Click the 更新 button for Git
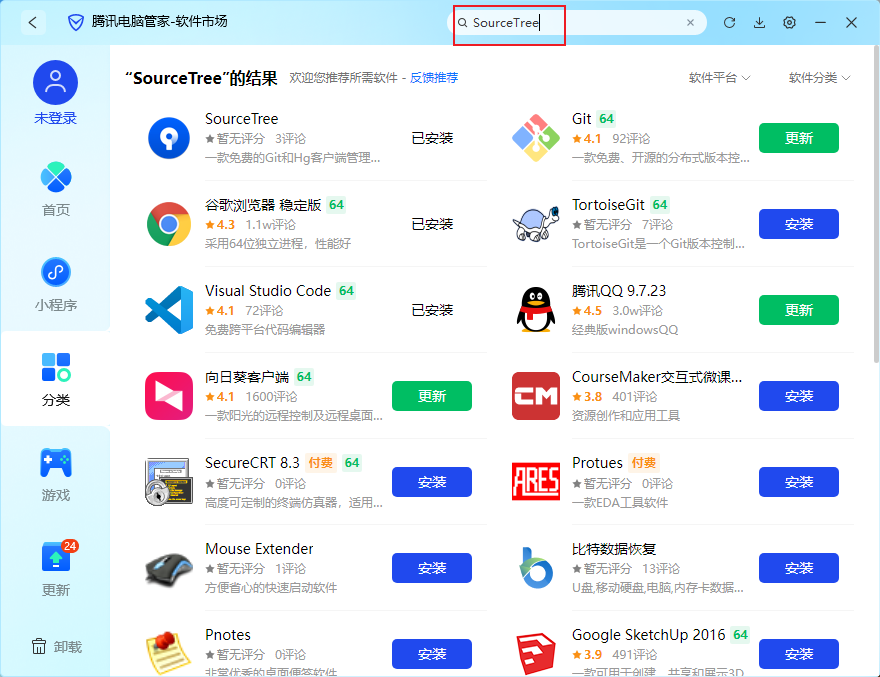 [x=798, y=138]
